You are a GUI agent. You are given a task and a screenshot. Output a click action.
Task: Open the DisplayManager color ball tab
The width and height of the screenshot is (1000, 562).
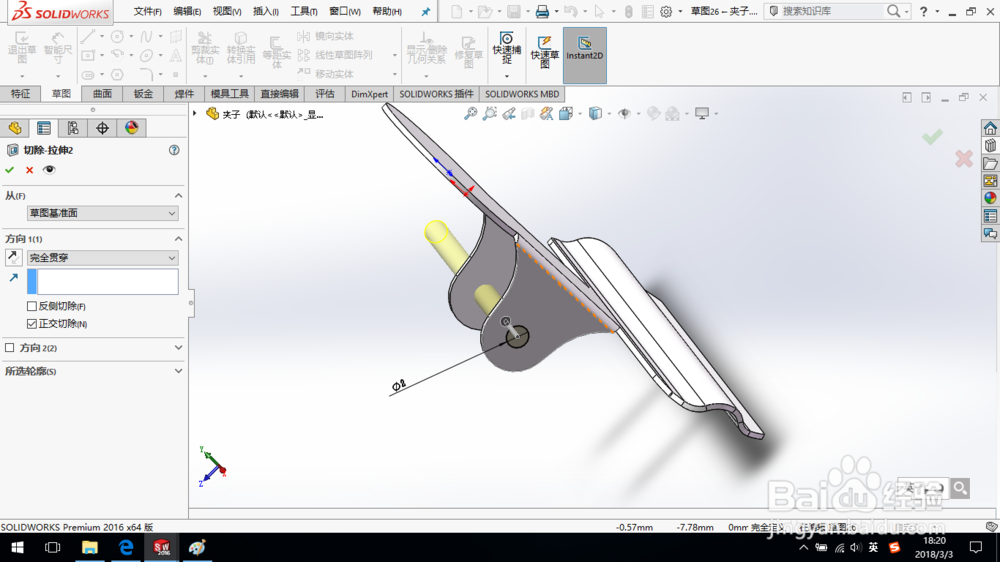tap(131, 128)
